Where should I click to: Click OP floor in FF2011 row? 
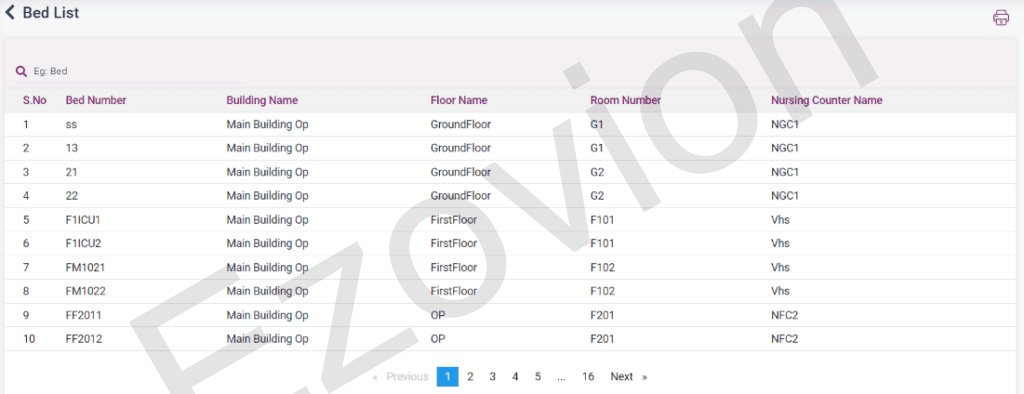click(x=438, y=315)
